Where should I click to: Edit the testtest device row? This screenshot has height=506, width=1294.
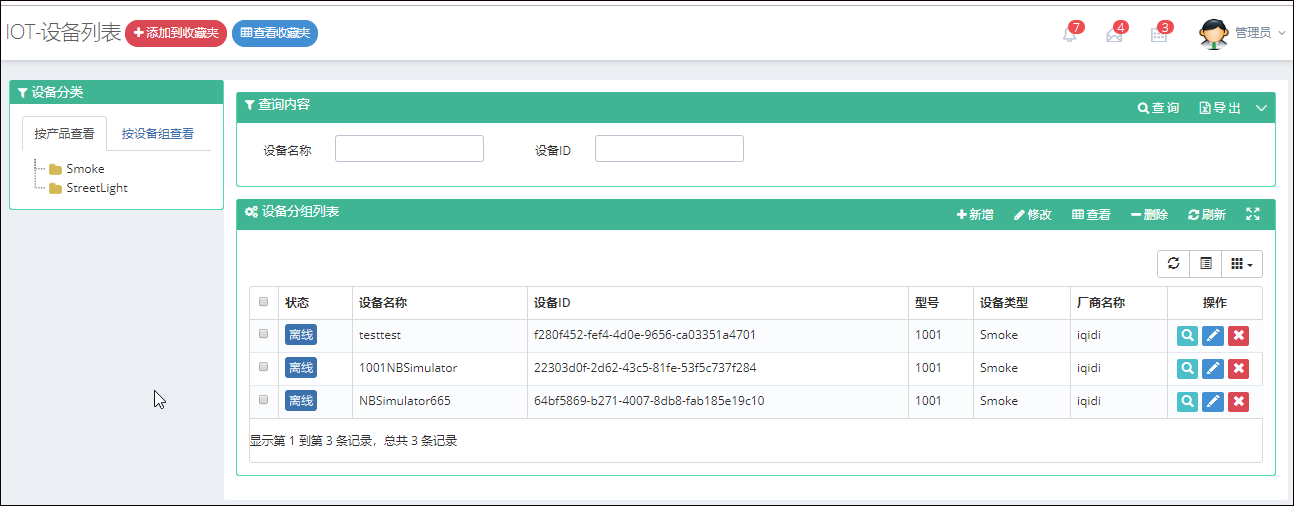pyautogui.click(x=1213, y=336)
